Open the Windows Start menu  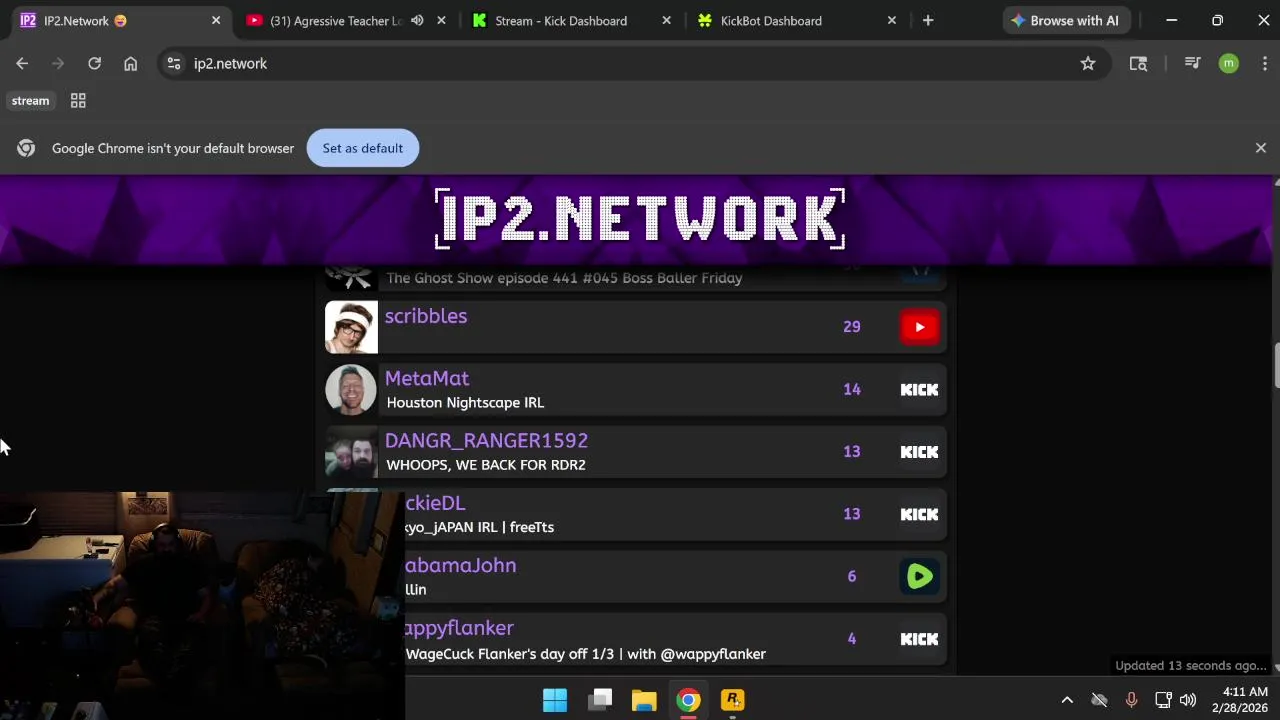(x=555, y=700)
